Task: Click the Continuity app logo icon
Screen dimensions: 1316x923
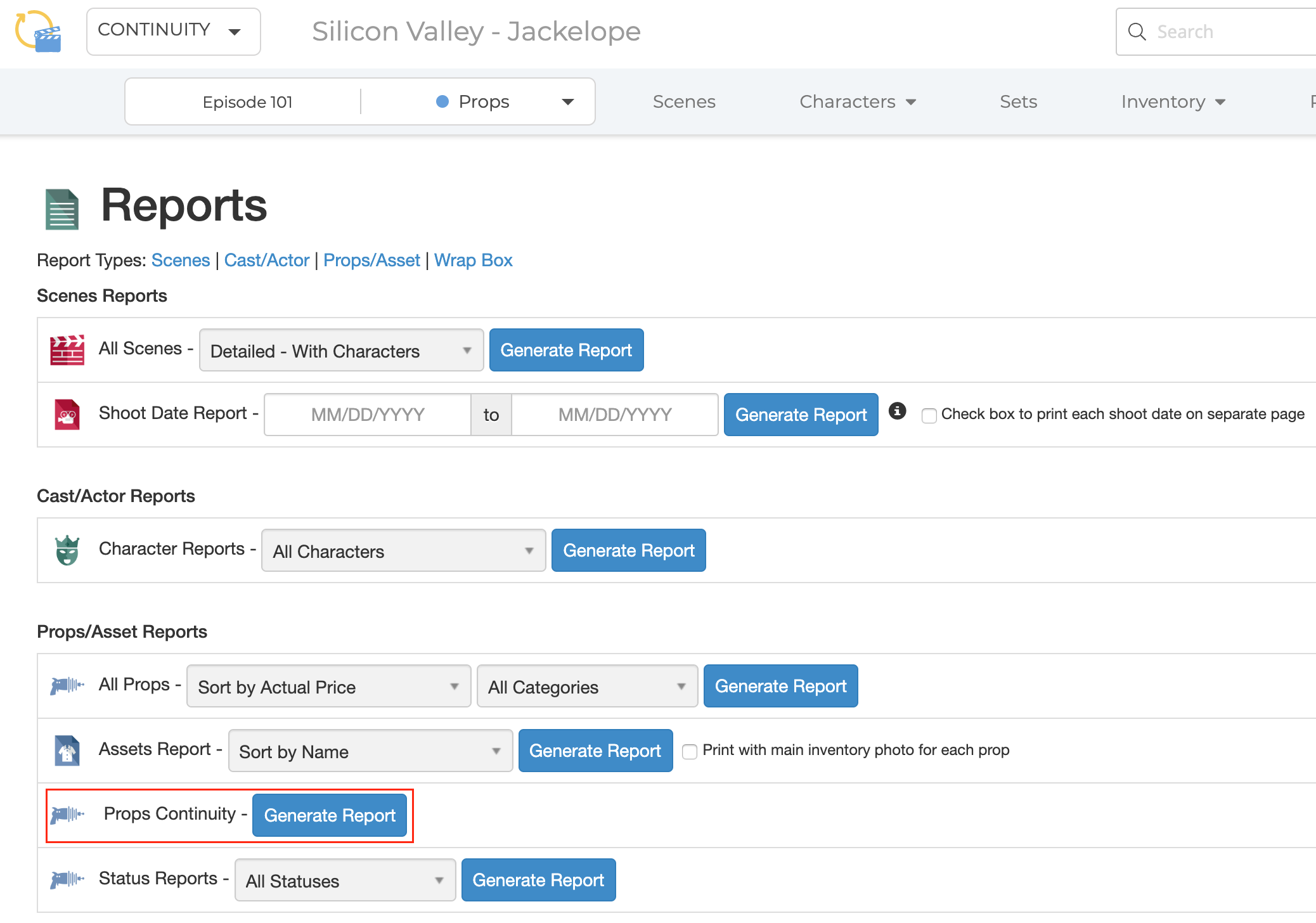Action: click(x=38, y=31)
